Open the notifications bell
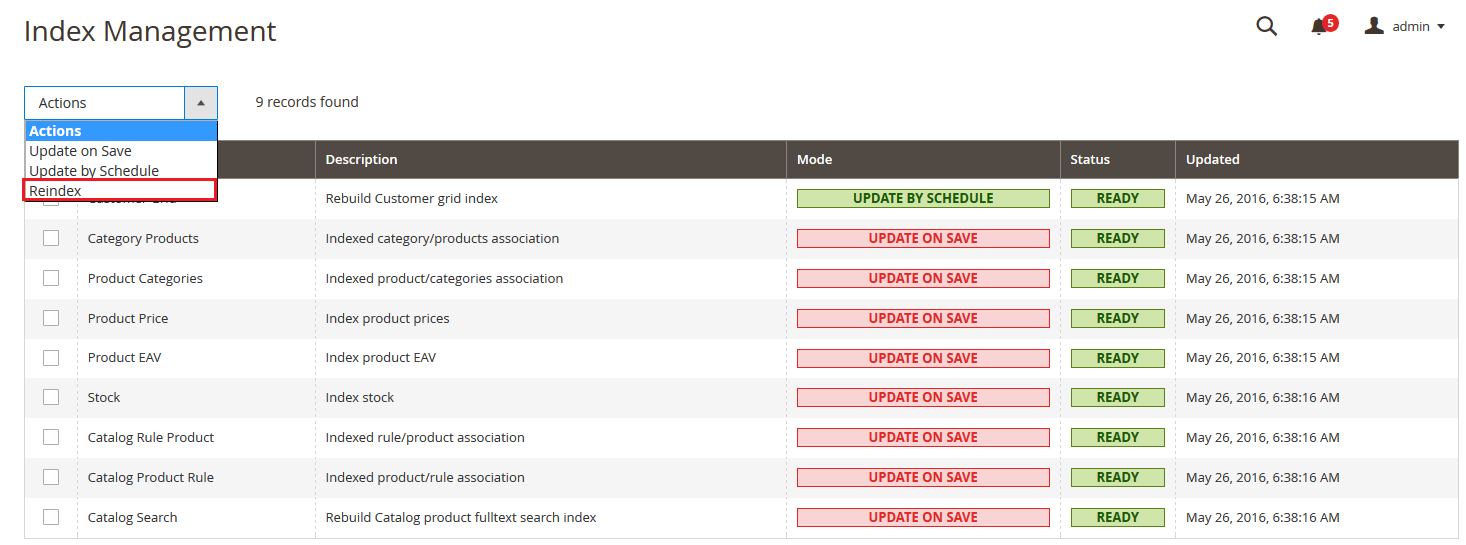The height and width of the screenshot is (545, 1466). [x=1319, y=27]
